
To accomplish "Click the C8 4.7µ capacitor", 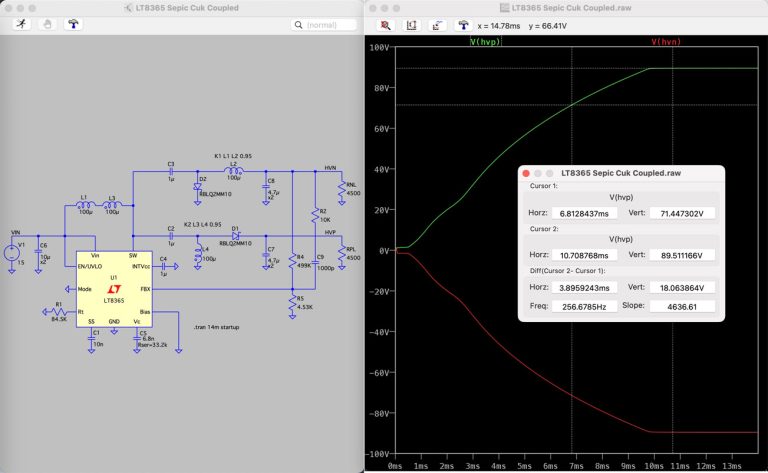I will (x=266, y=187).
